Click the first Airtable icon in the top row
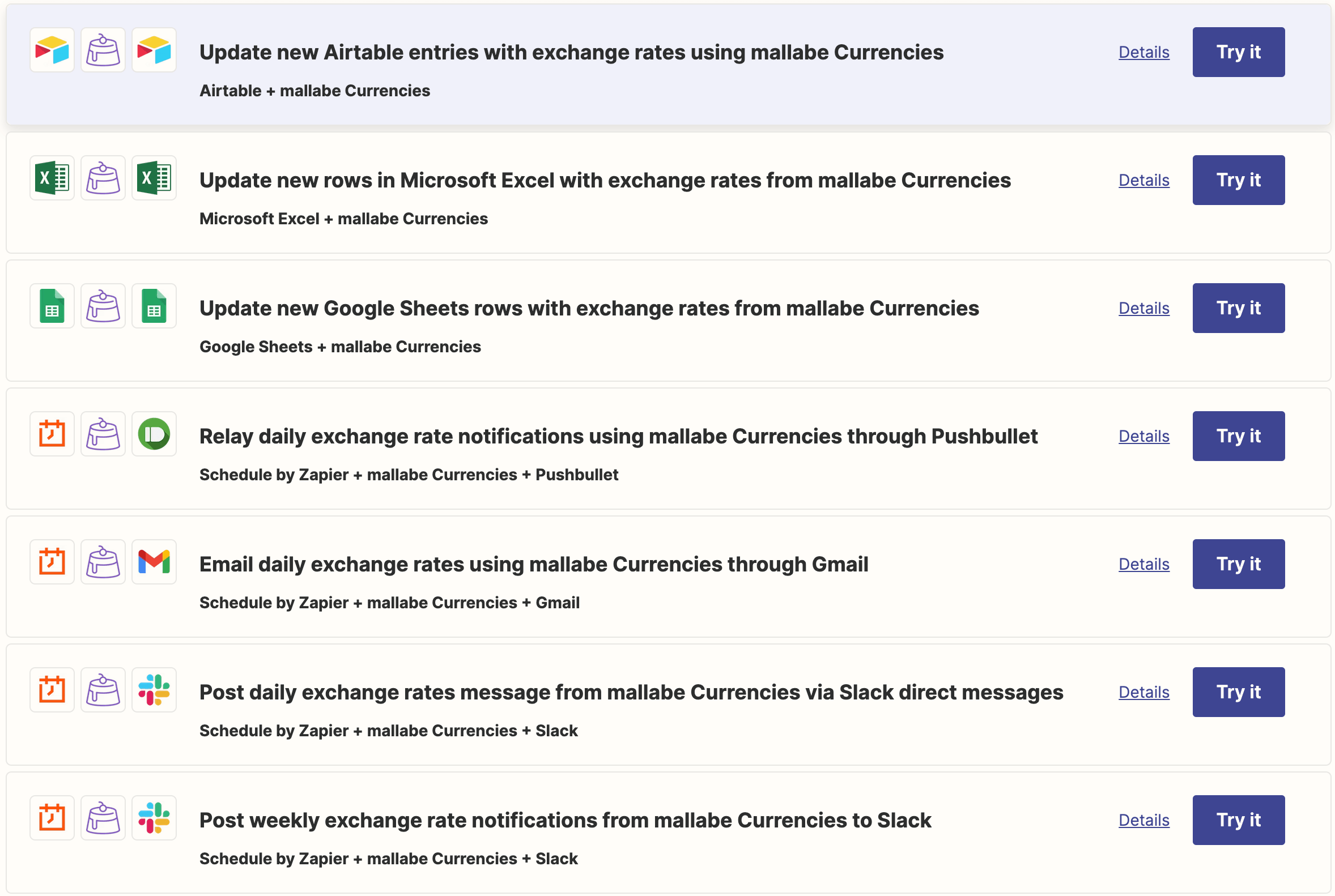Image resolution: width=1335 pixels, height=896 pixels. click(x=52, y=50)
